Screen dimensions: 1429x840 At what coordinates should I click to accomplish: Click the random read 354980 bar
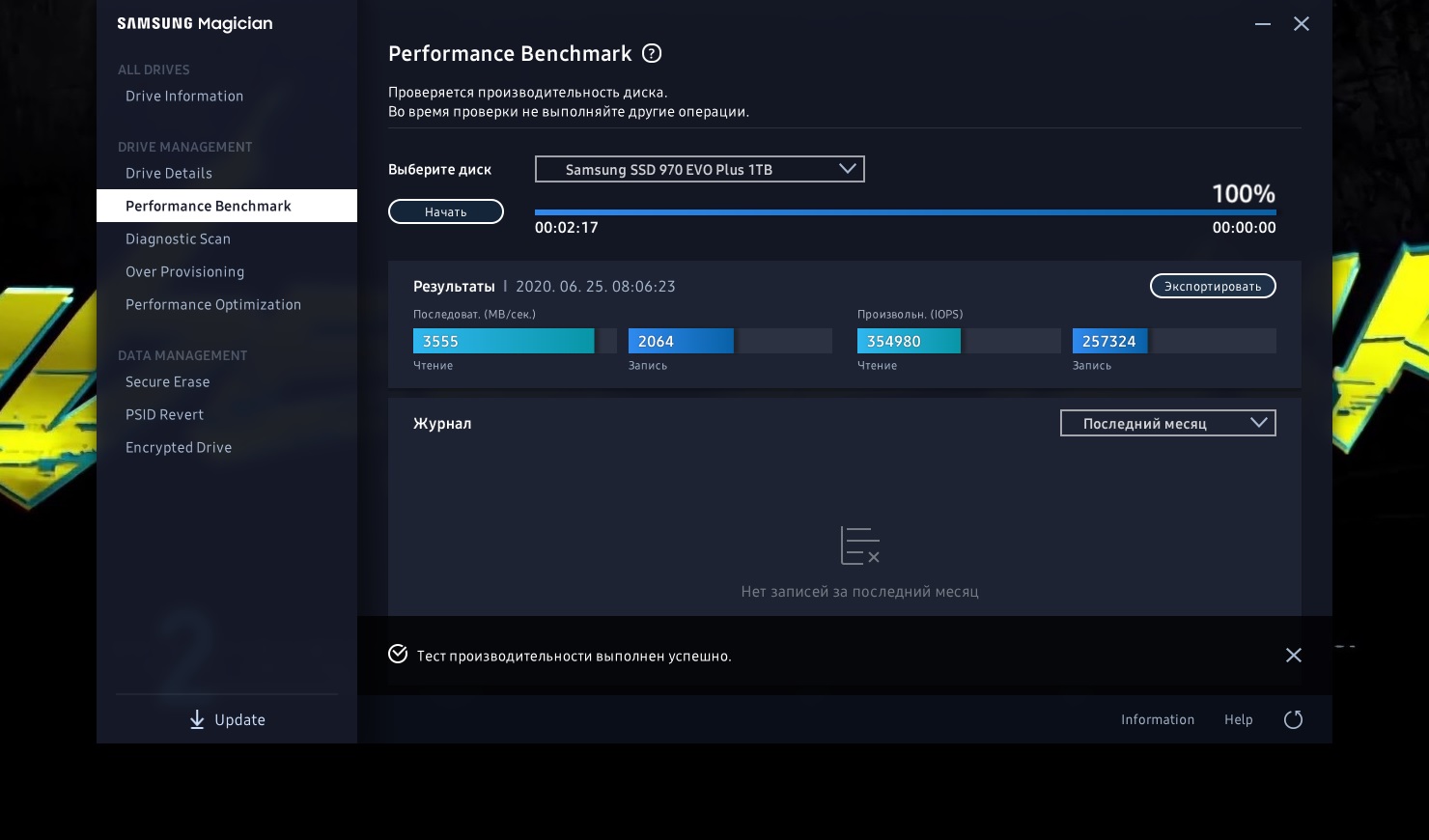959,341
